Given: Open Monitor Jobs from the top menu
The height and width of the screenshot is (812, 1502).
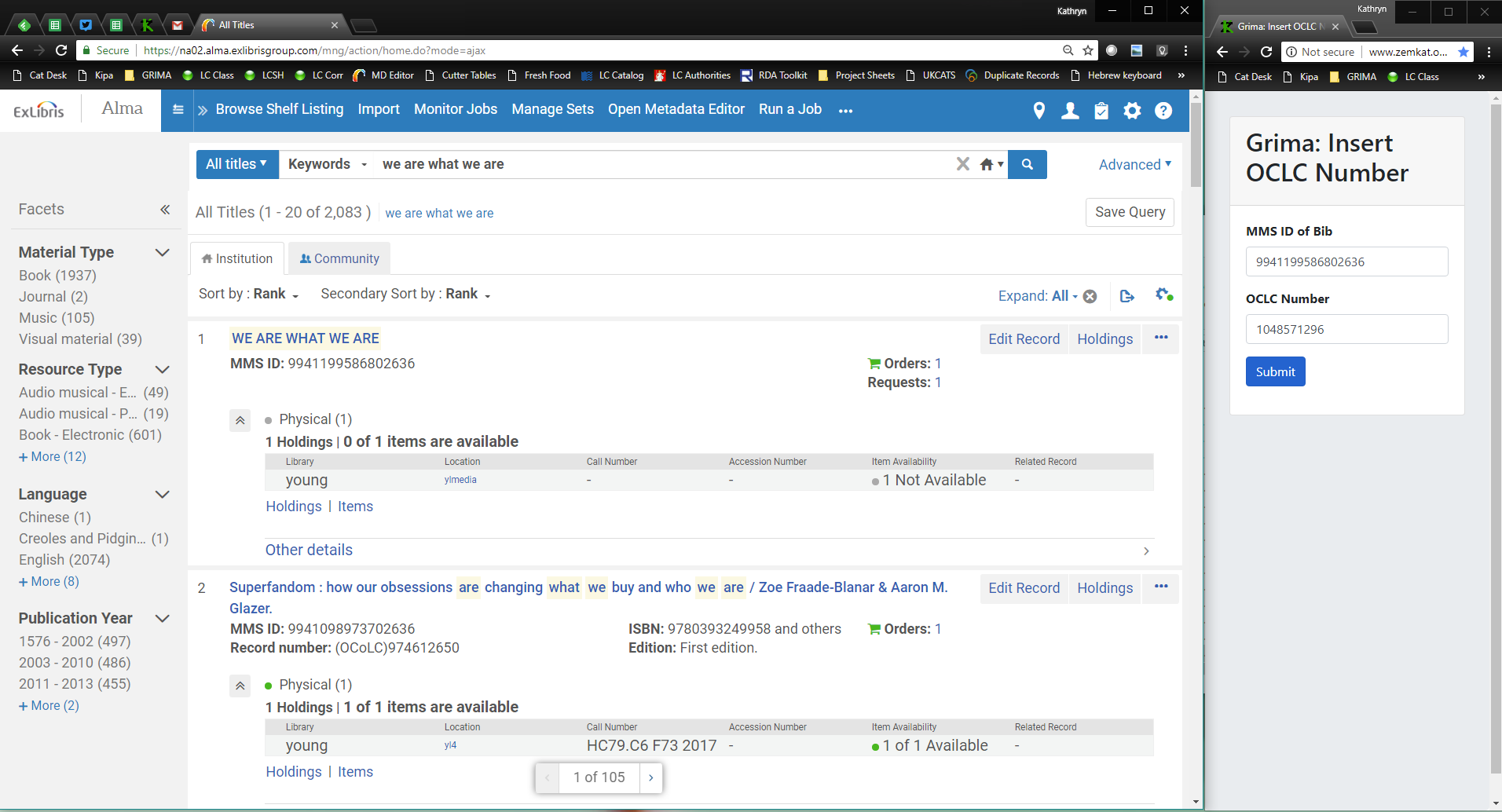Looking at the screenshot, I should (x=456, y=109).
